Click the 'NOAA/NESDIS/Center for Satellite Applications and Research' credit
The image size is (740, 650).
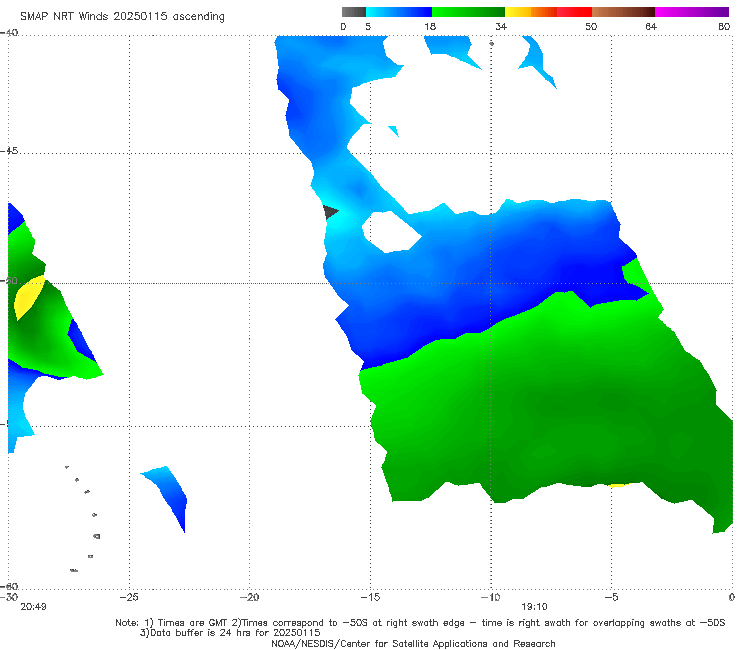(x=413, y=644)
